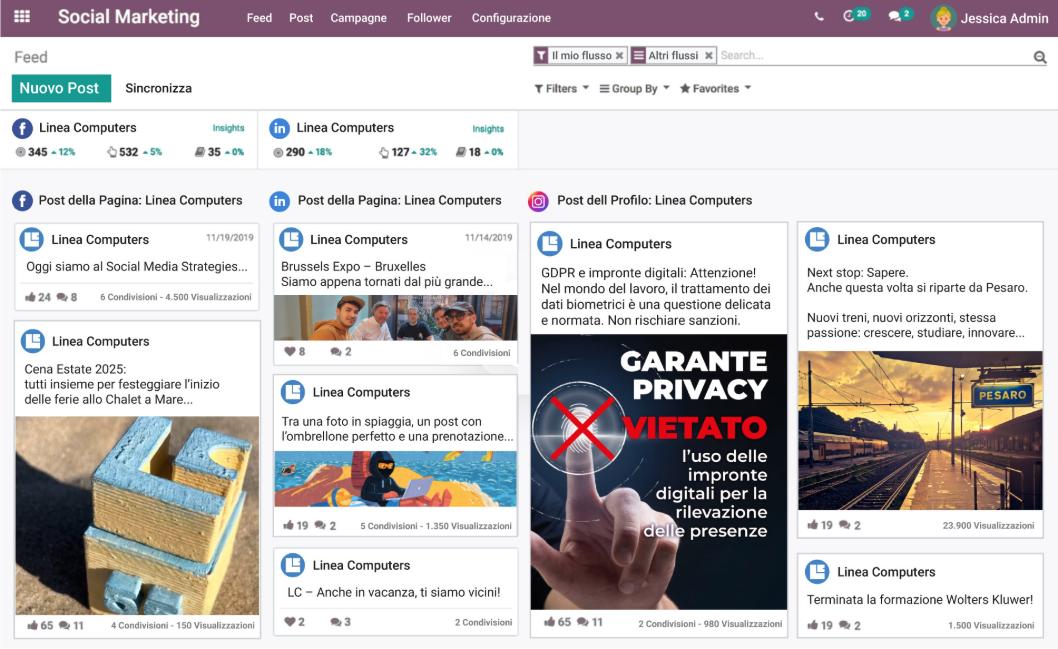The height and width of the screenshot is (649, 1058).
Task: Open Insights link for Facebook account
Action: (x=228, y=128)
